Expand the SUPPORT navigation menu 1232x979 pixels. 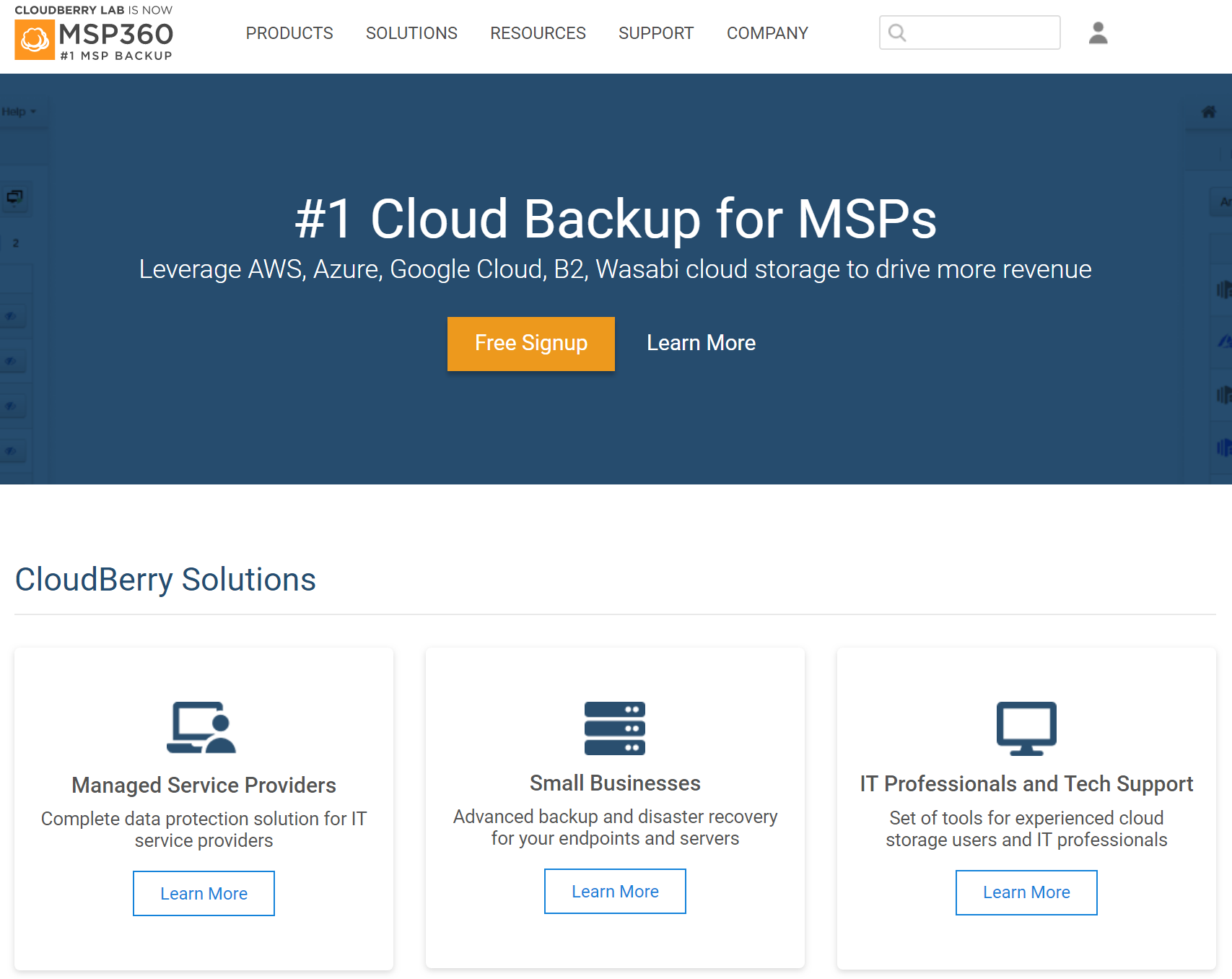pos(655,33)
